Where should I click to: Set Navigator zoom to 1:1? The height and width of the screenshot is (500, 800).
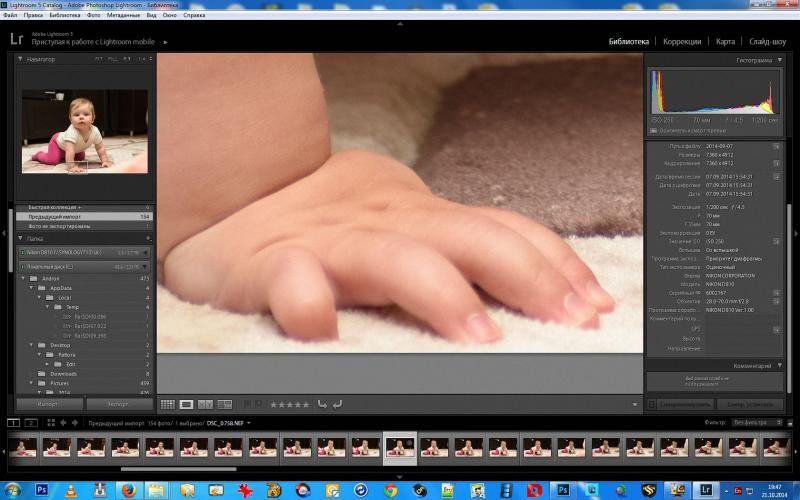click(x=127, y=59)
